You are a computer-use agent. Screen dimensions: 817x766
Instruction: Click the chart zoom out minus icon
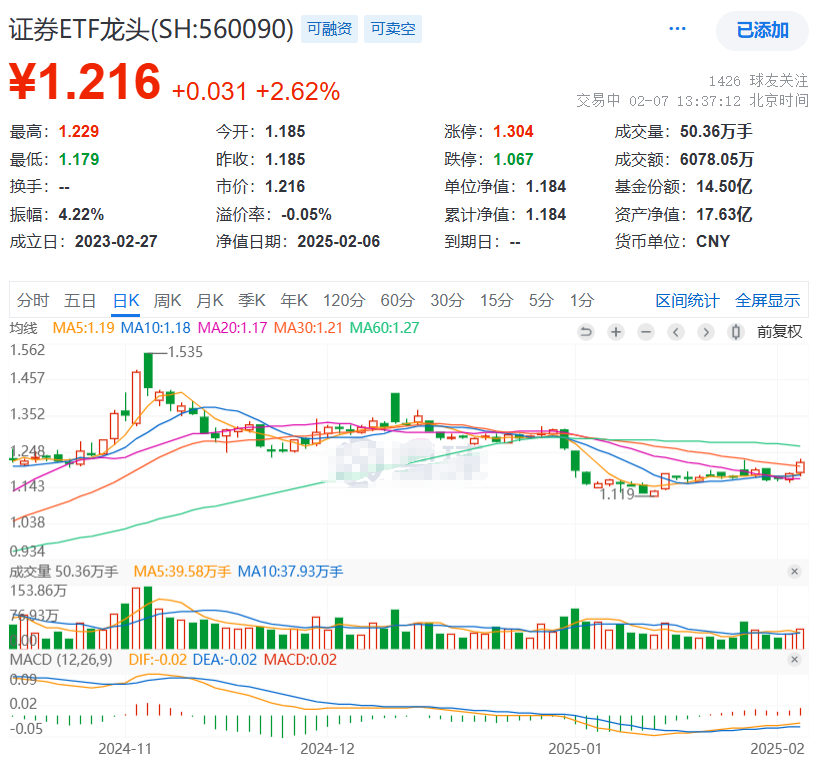point(646,331)
